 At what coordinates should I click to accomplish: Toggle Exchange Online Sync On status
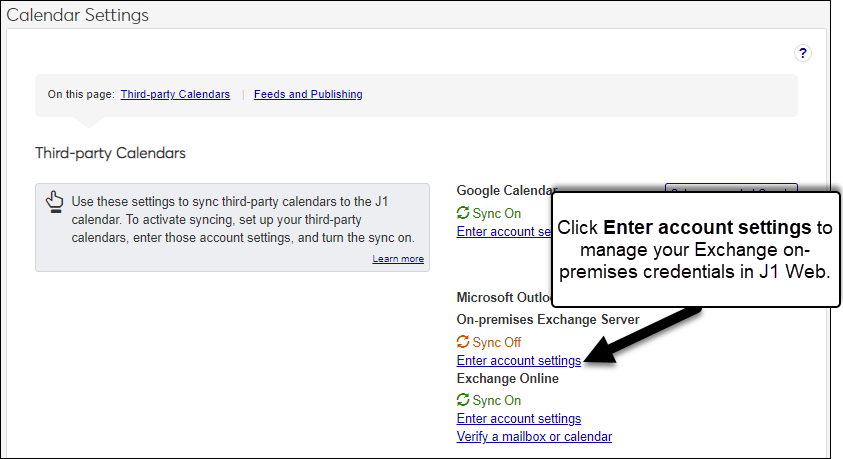(497, 400)
